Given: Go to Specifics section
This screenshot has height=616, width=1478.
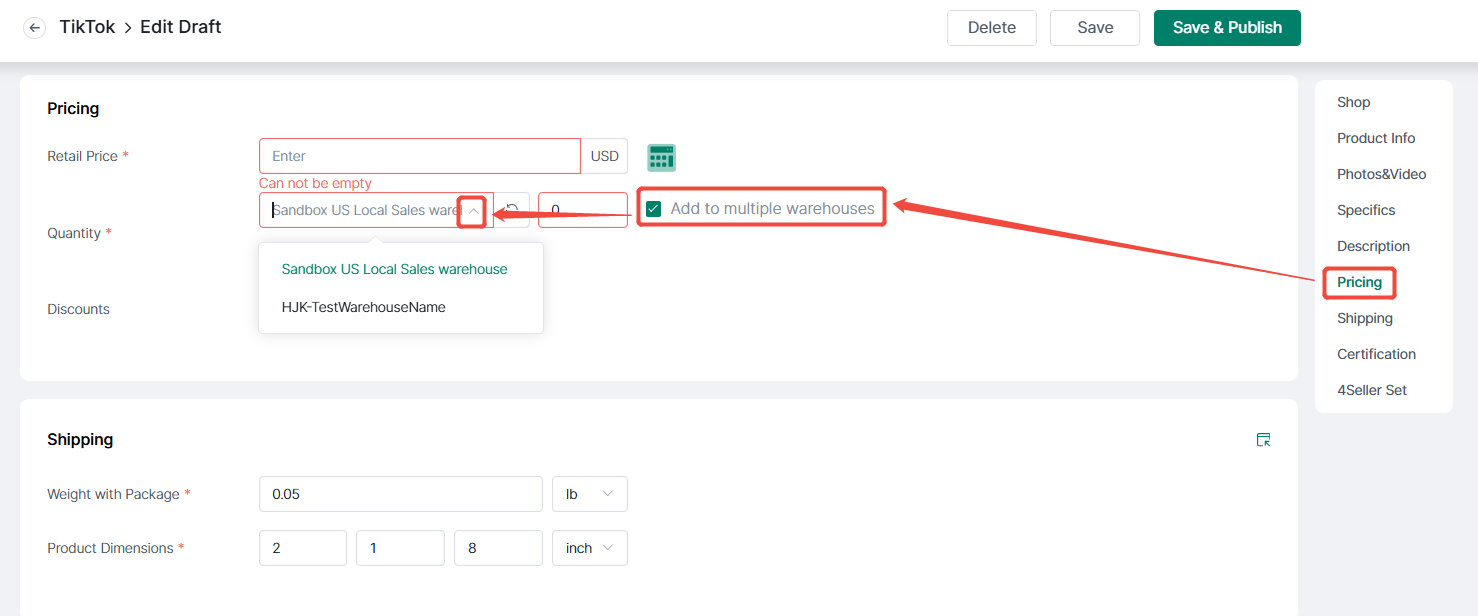Looking at the screenshot, I should coord(1366,210).
